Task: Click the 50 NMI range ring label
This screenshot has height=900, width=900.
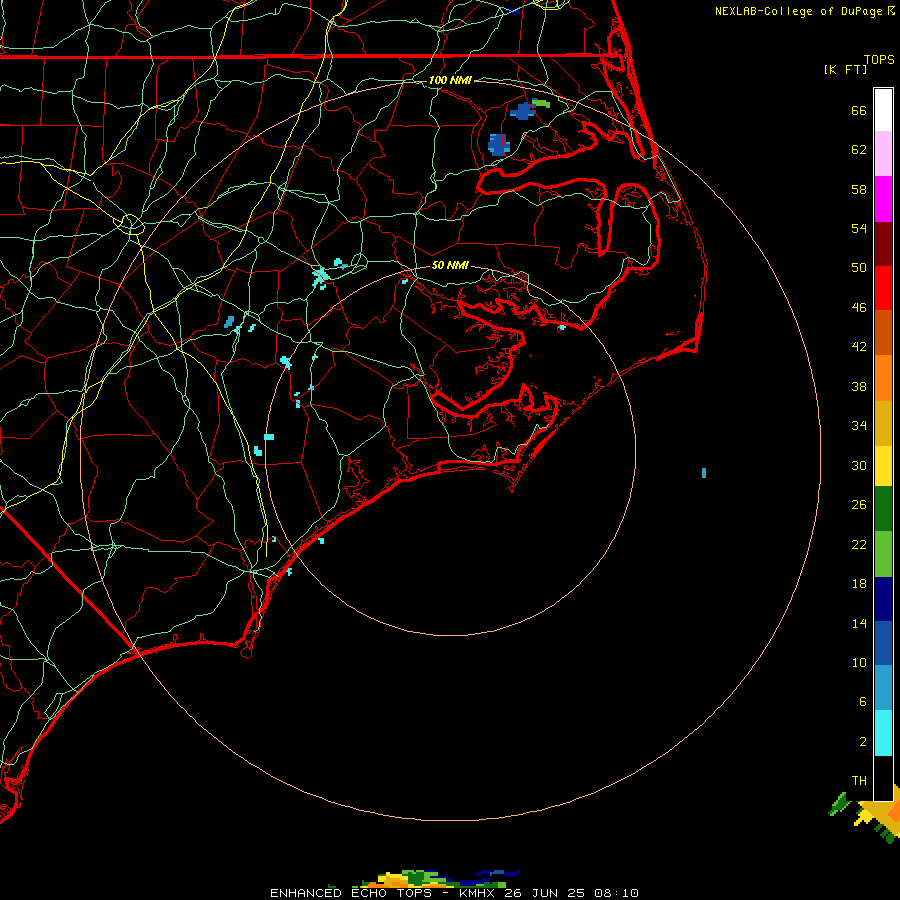Action: tap(450, 265)
